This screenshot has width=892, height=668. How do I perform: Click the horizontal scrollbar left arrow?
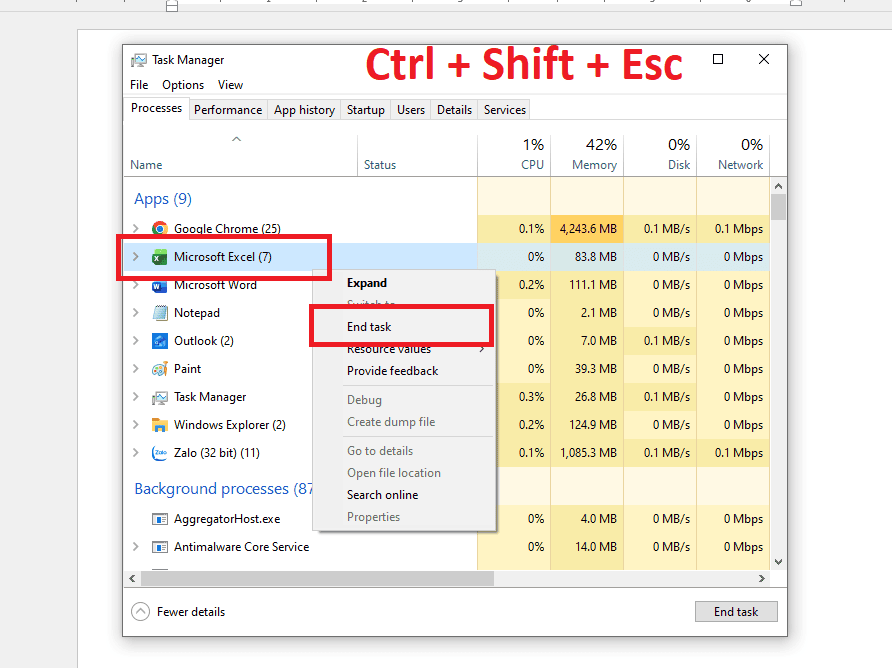132,579
